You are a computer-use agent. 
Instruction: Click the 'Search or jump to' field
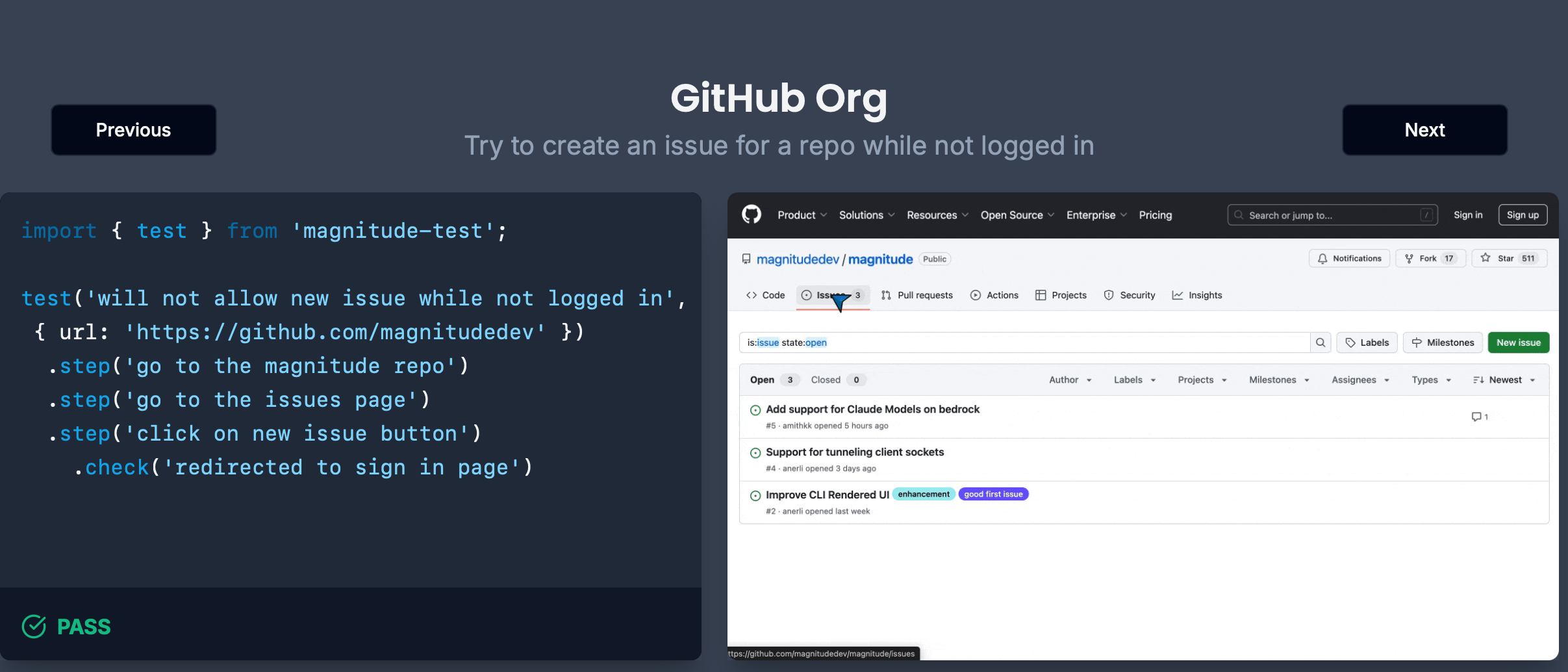(x=1332, y=215)
